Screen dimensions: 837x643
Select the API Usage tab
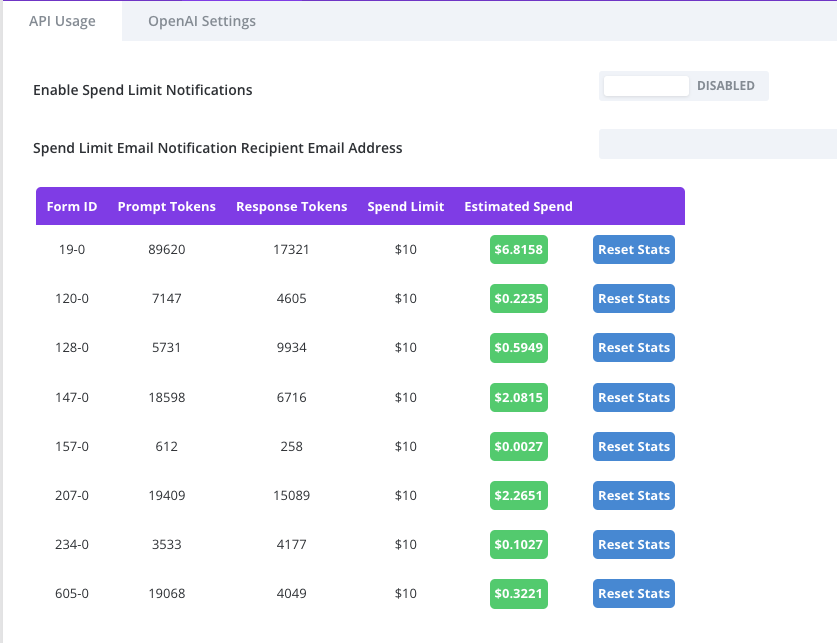pos(62,21)
